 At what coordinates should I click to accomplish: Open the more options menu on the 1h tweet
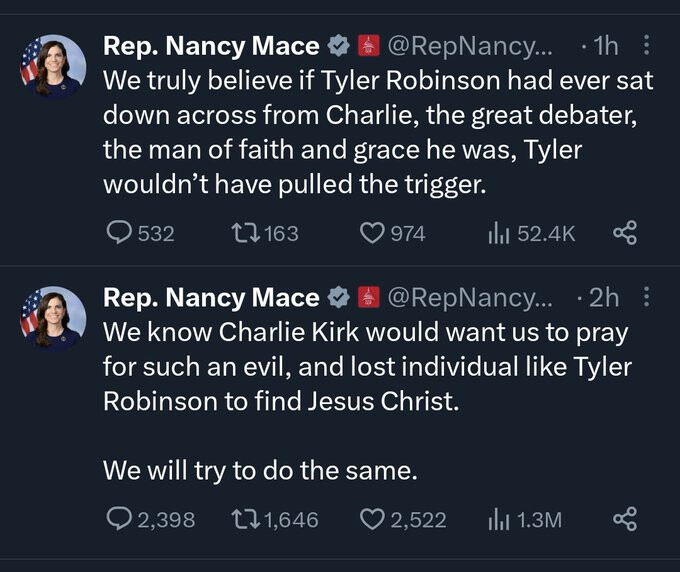pyautogui.click(x=646, y=45)
